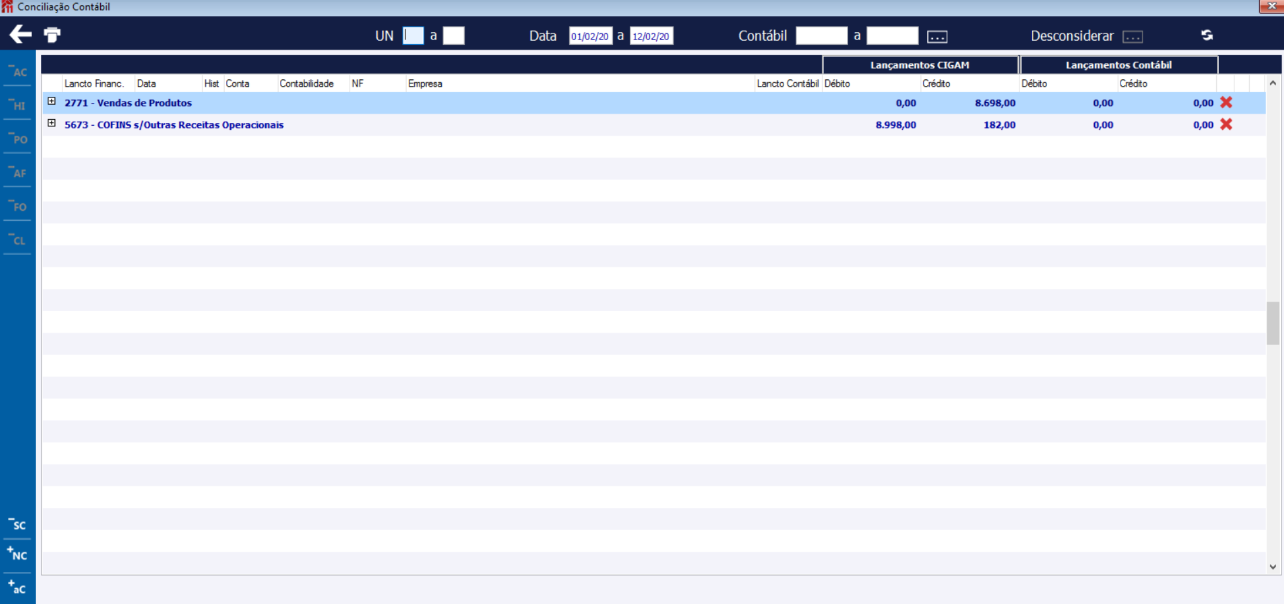This screenshot has height=604, width=1284.
Task: Click the CIGAM app icon in title bar
Action: tap(8, 7)
